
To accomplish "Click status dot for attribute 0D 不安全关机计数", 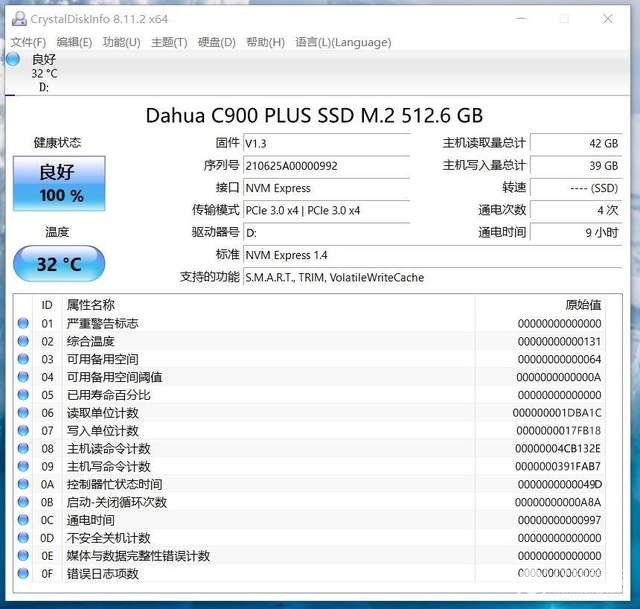I will (23, 538).
